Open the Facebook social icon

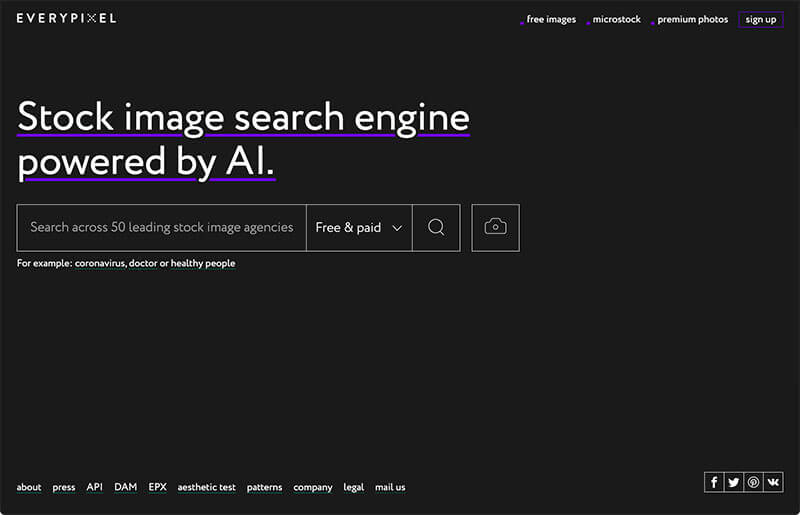click(714, 482)
